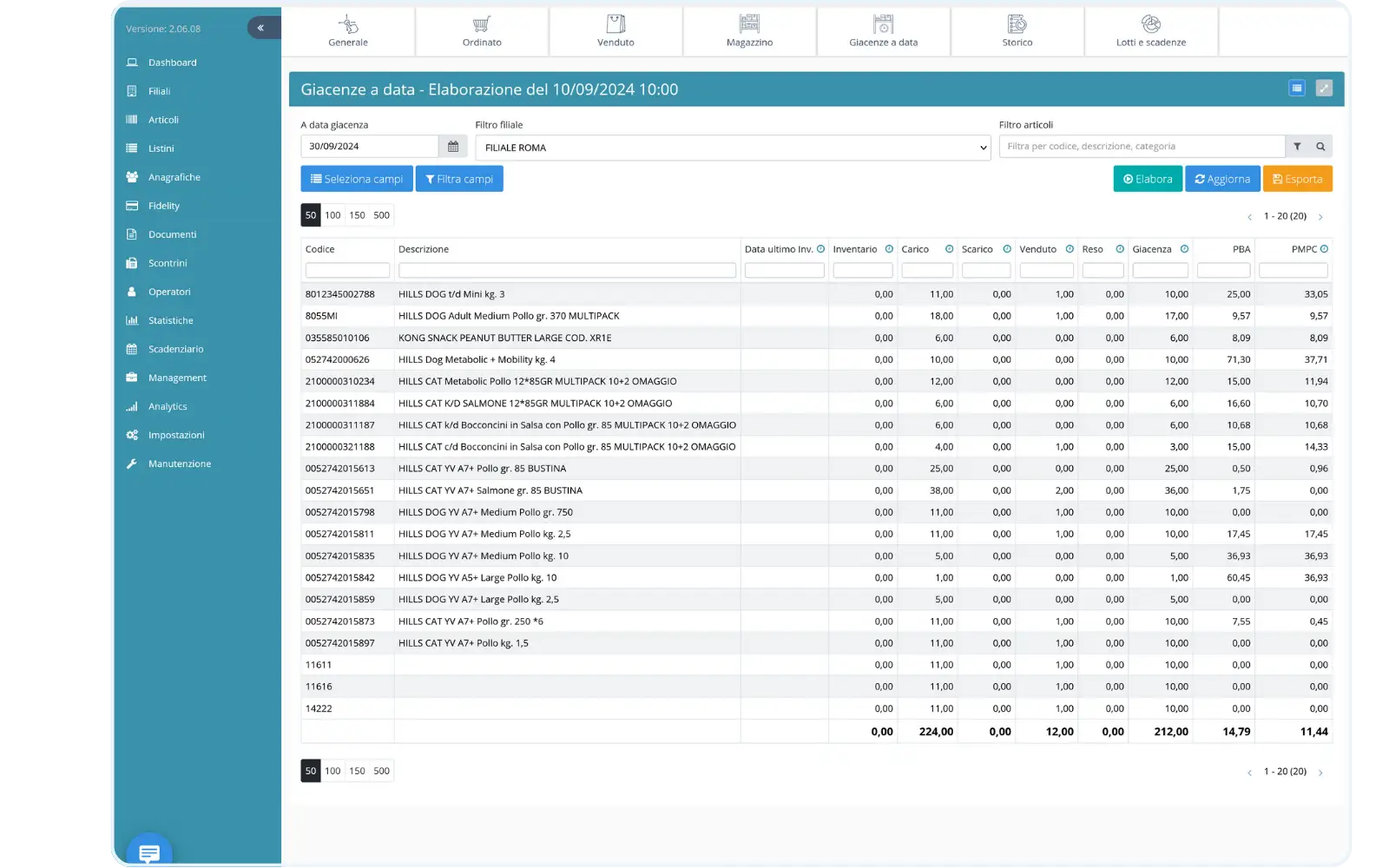Click the Impostazioni gears icon
Viewport: 1389px width, 868px height.
click(132, 435)
